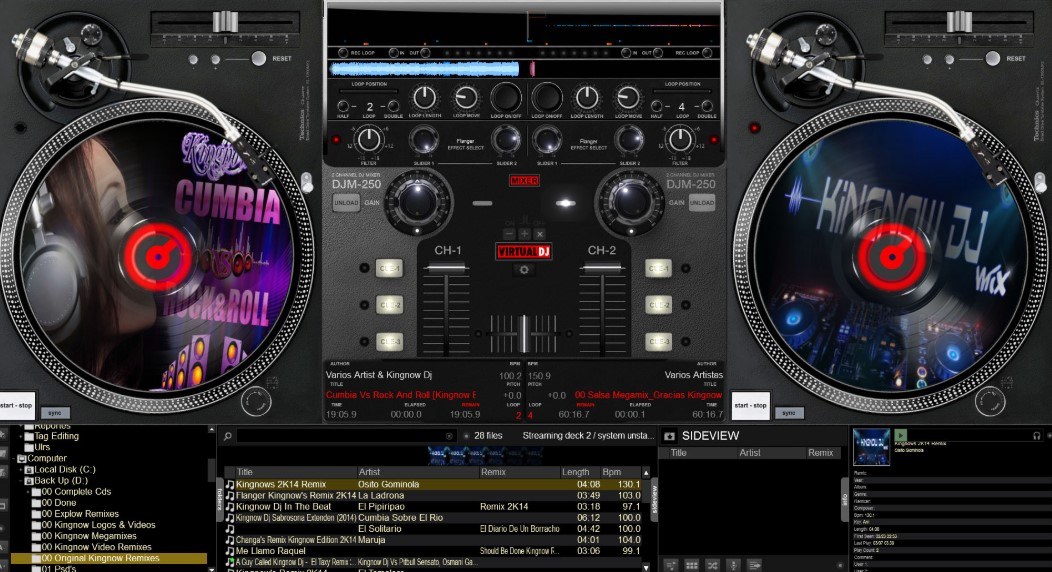Click DOUBLE loop button on left deck
Screen dimensions: 1052x572
pos(393,106)
